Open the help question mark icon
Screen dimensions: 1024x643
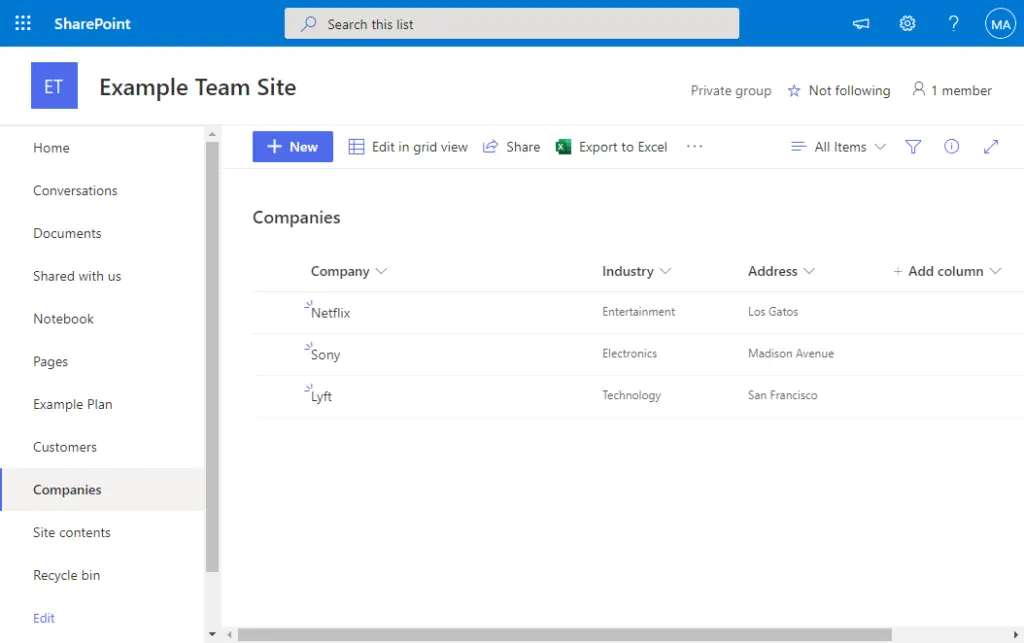[953, 24]
